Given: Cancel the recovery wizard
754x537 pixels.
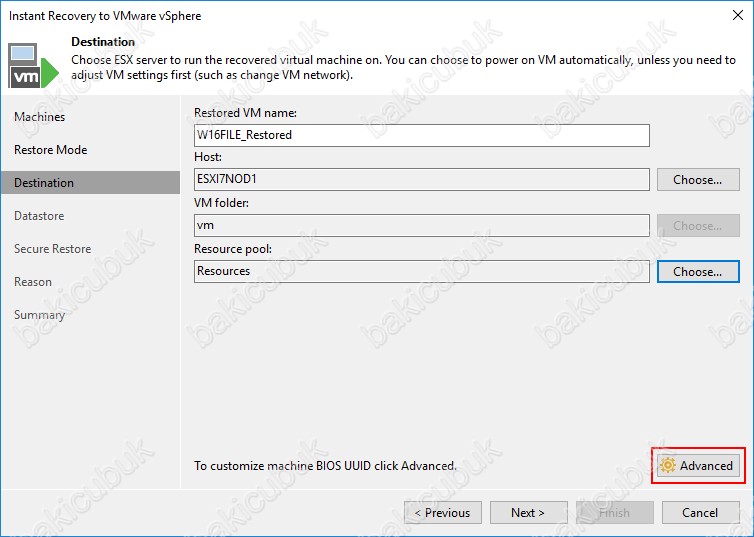Looking at the screenshot, I should pyautogui.click(x=701, y=512).
